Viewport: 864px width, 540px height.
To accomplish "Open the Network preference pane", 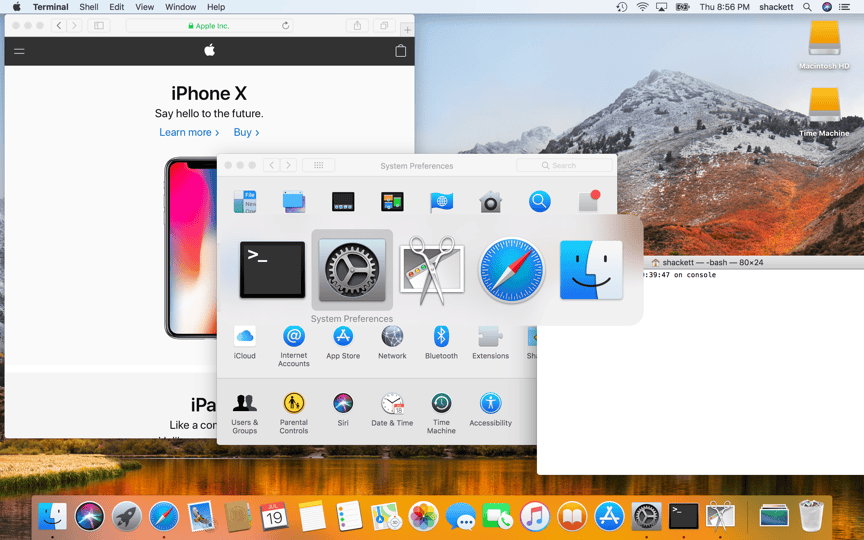I will [x=392, y=343].
